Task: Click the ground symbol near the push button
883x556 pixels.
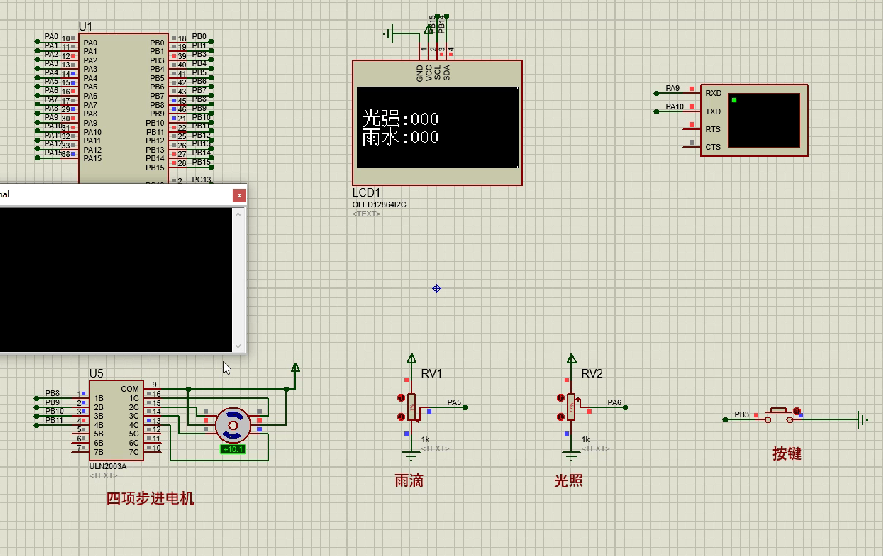Action: pyautogui.click(x=860, y=420)
